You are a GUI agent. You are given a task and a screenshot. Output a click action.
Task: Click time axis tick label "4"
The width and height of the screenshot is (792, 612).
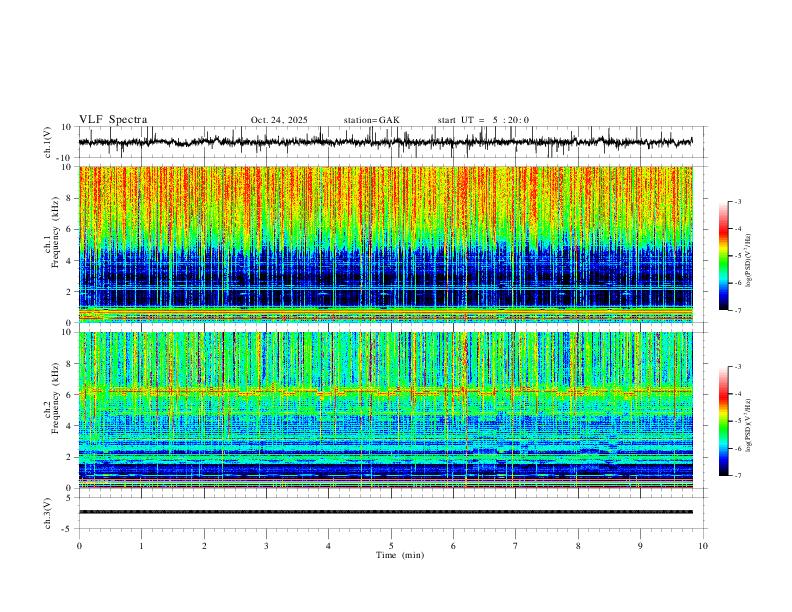pyautogui.click(x=328, y=546)
